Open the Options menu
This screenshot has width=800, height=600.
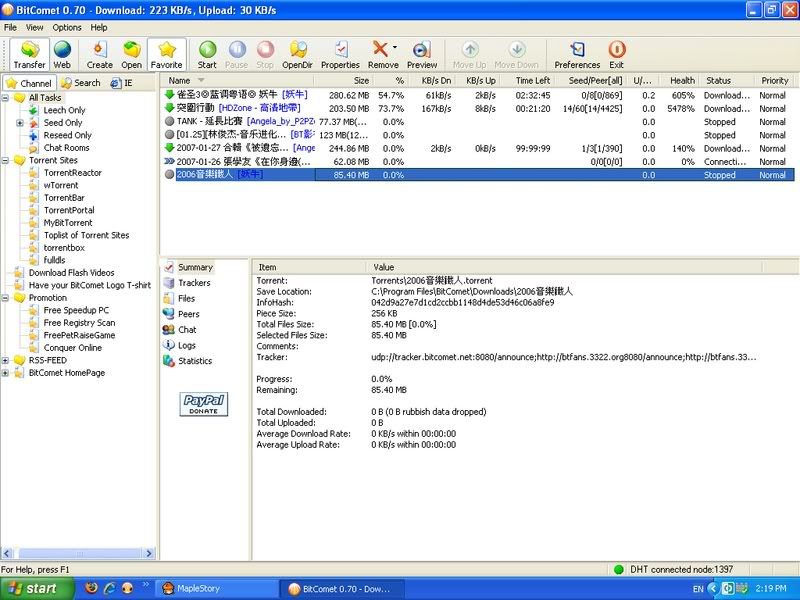(67, 27)
